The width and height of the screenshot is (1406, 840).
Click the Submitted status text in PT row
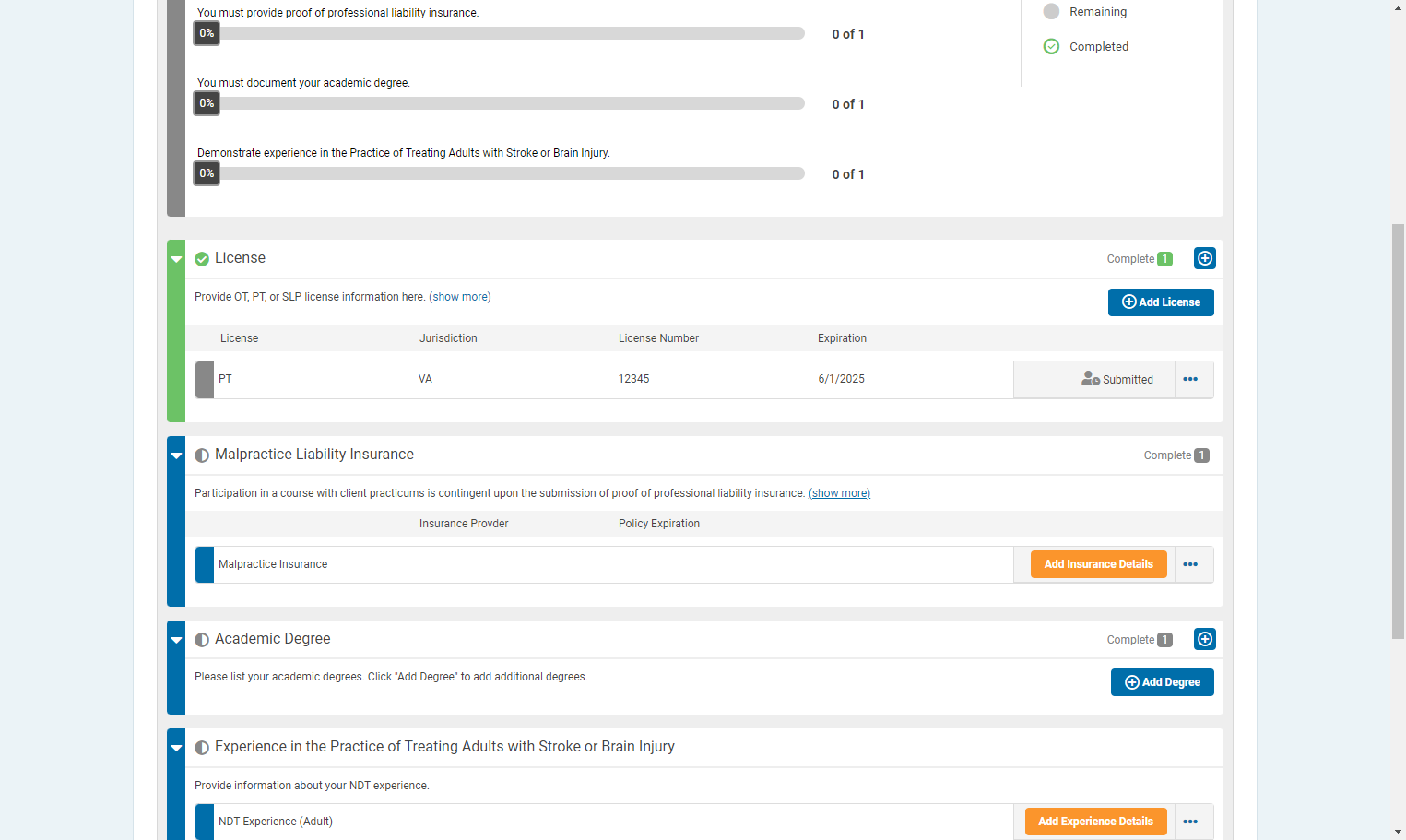point(1128,380)
